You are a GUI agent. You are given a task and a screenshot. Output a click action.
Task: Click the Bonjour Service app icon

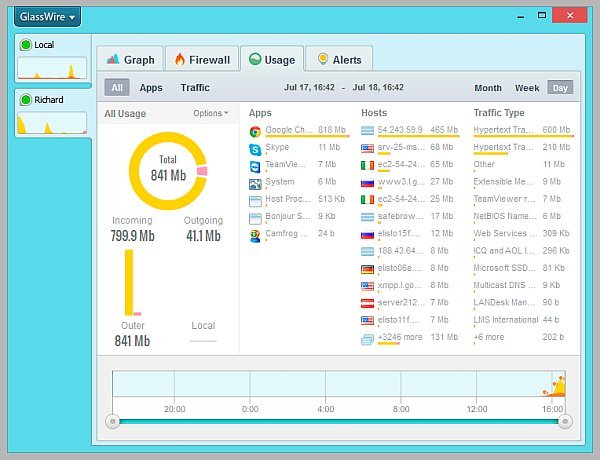[255, 218]
